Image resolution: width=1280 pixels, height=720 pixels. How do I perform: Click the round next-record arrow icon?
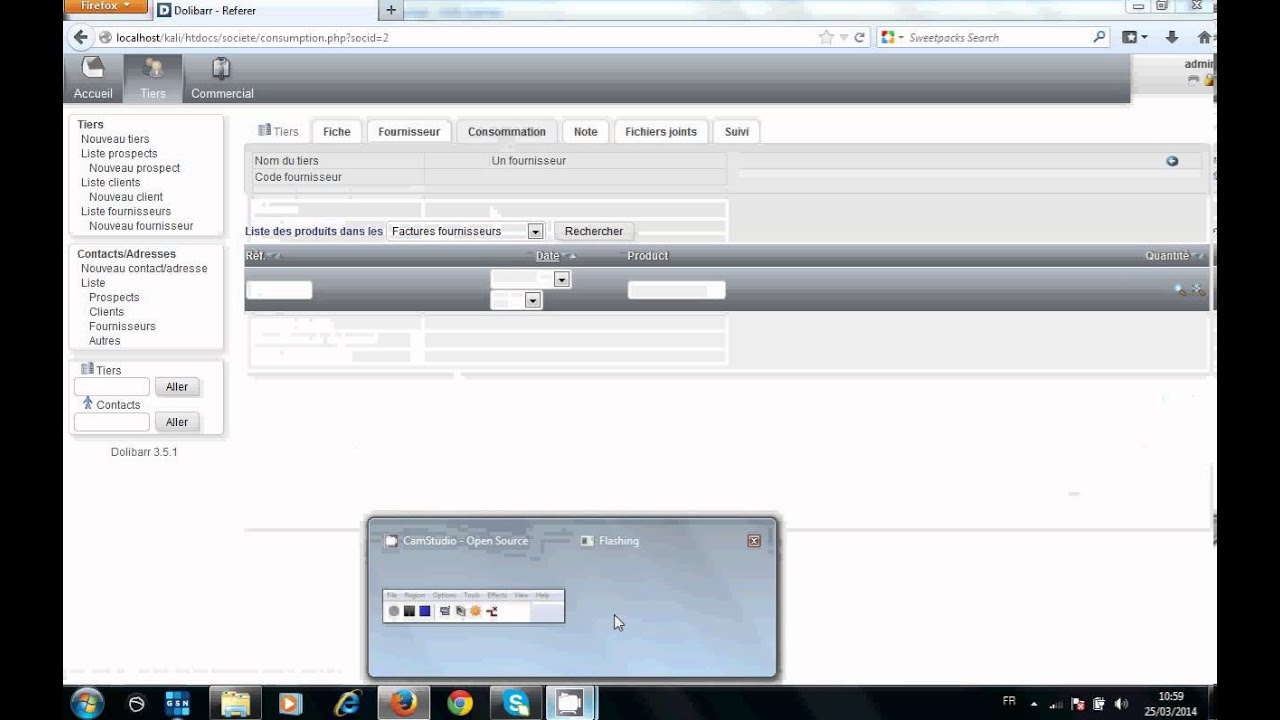pyautogui.click(x=1172, y=161)
